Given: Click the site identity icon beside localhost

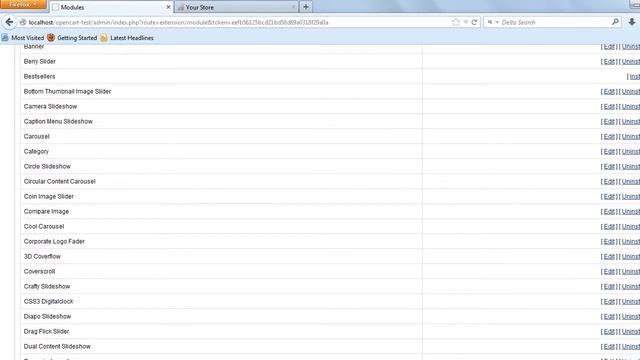Looking at the screenshot, I should (23, 22).
